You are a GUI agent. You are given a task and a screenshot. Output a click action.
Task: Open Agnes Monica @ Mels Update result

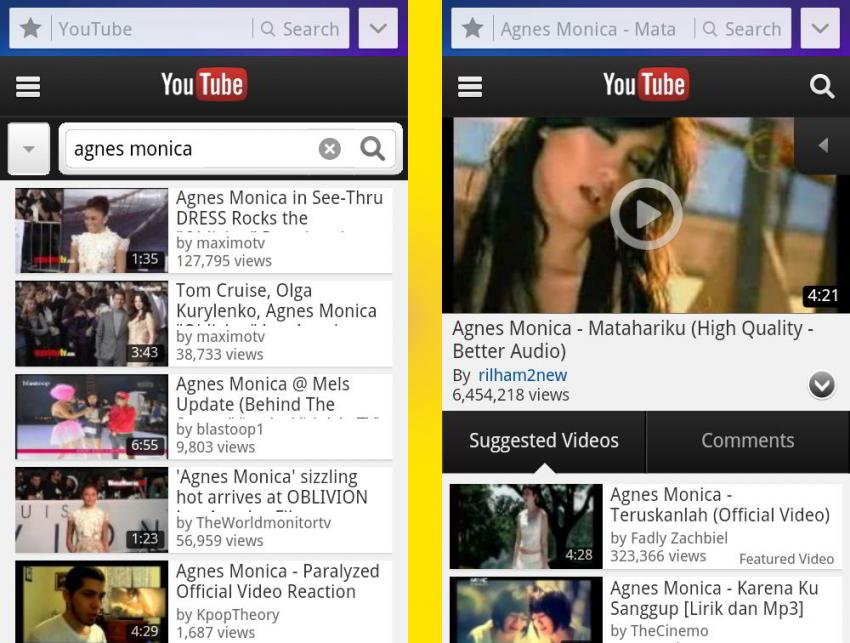tap(203, 416)
